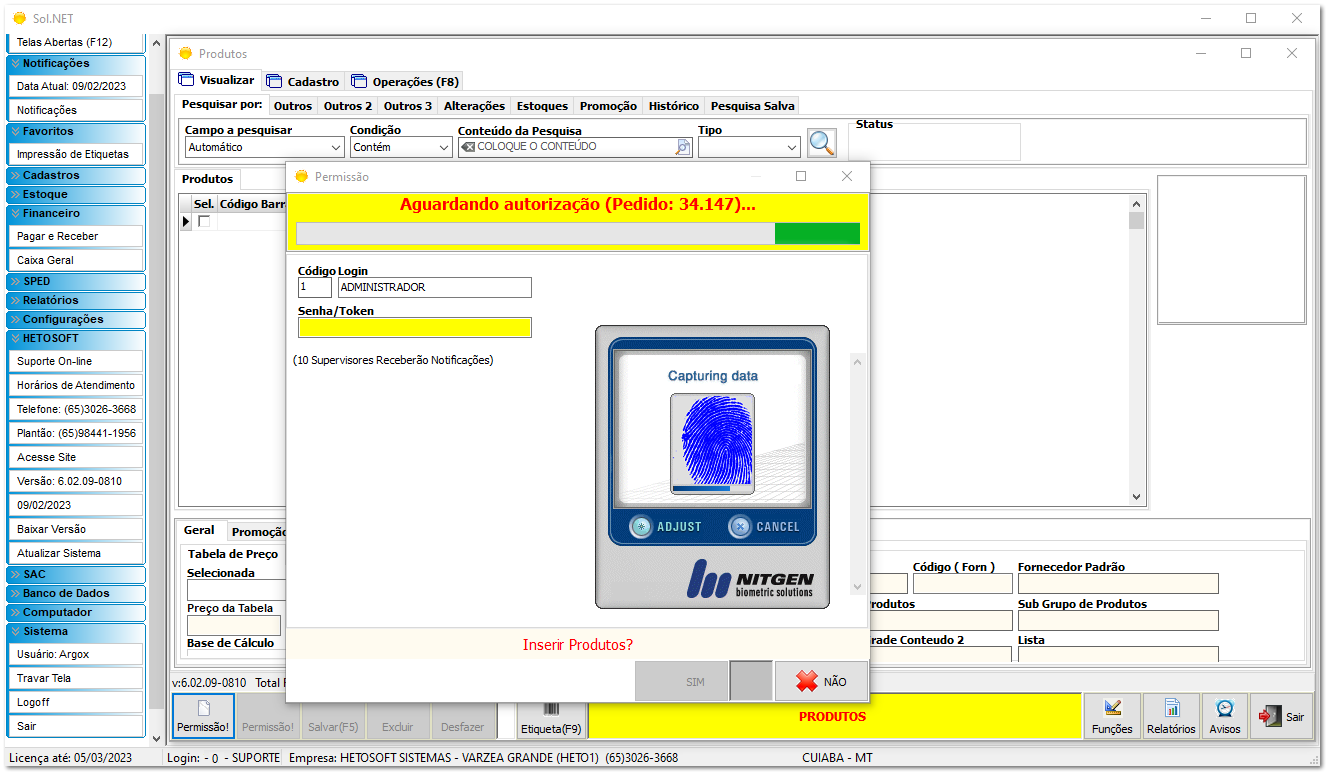Select the Estoques search tab

(542, 106)
